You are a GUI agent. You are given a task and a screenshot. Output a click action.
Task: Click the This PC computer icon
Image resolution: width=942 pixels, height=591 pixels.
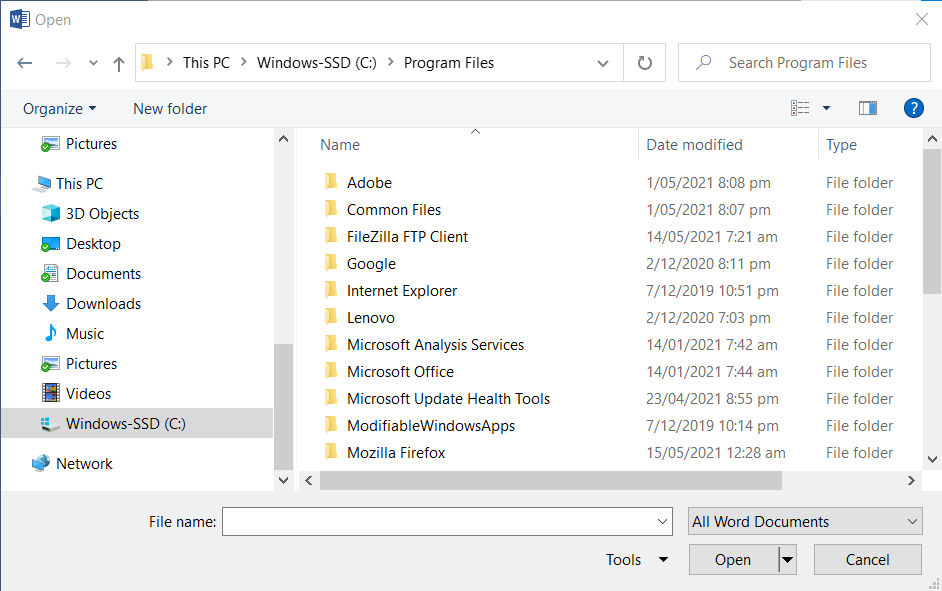click(x=42, y=184)
